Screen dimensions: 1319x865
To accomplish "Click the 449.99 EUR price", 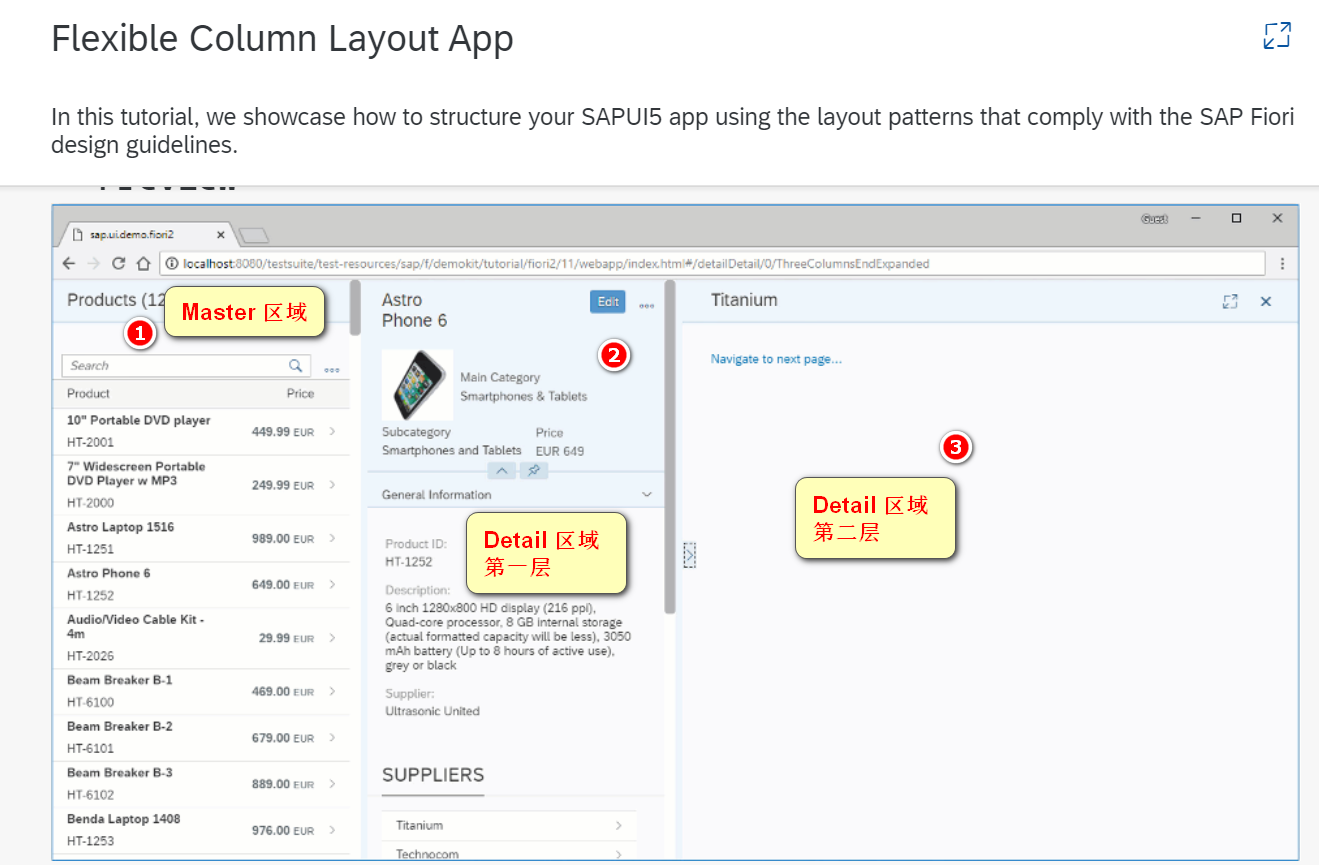I will (x=283, y=432).
